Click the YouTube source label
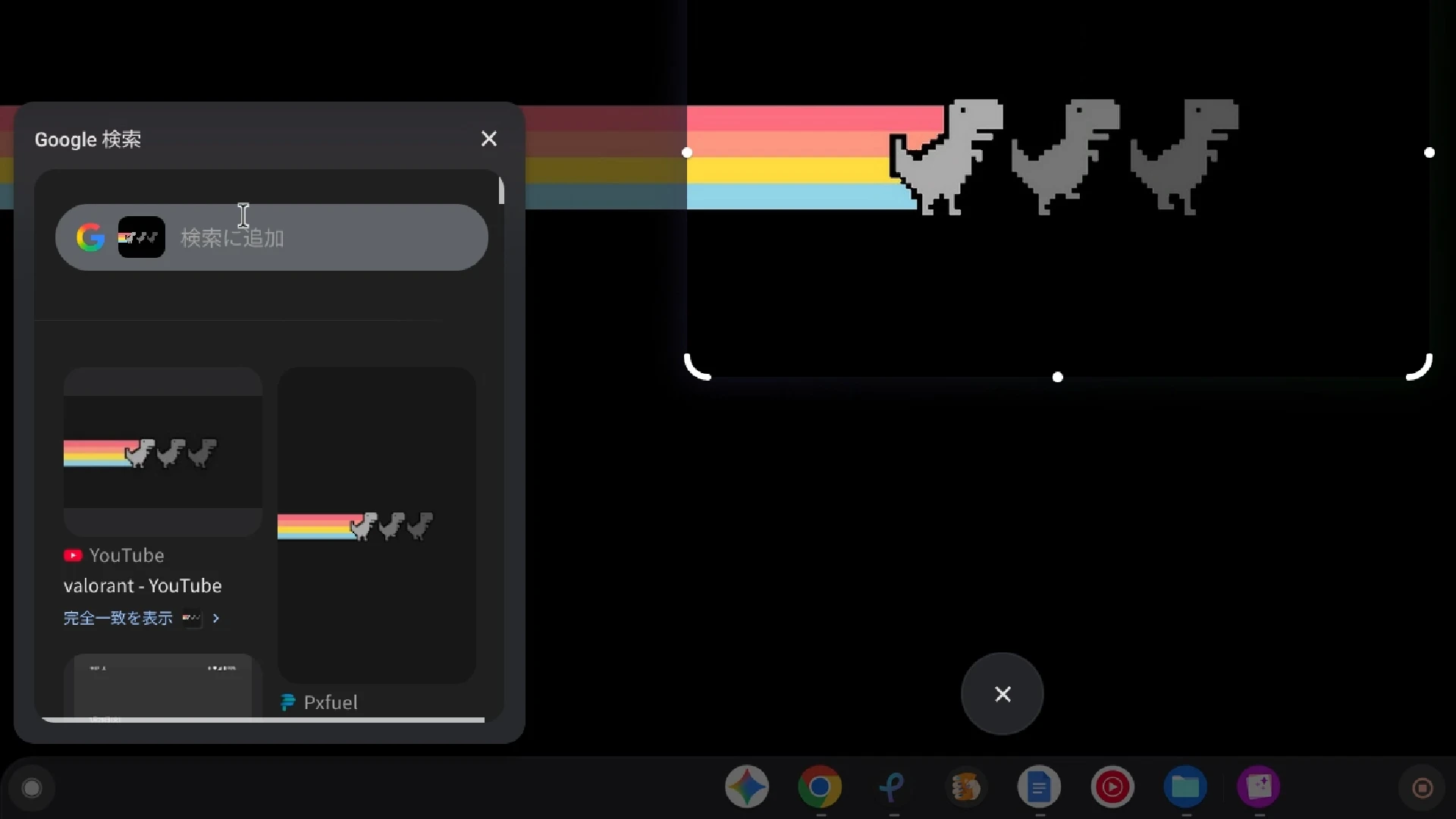 126,555
